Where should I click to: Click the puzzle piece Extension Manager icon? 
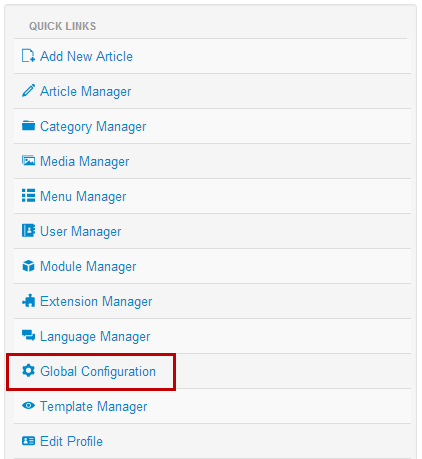28,301
